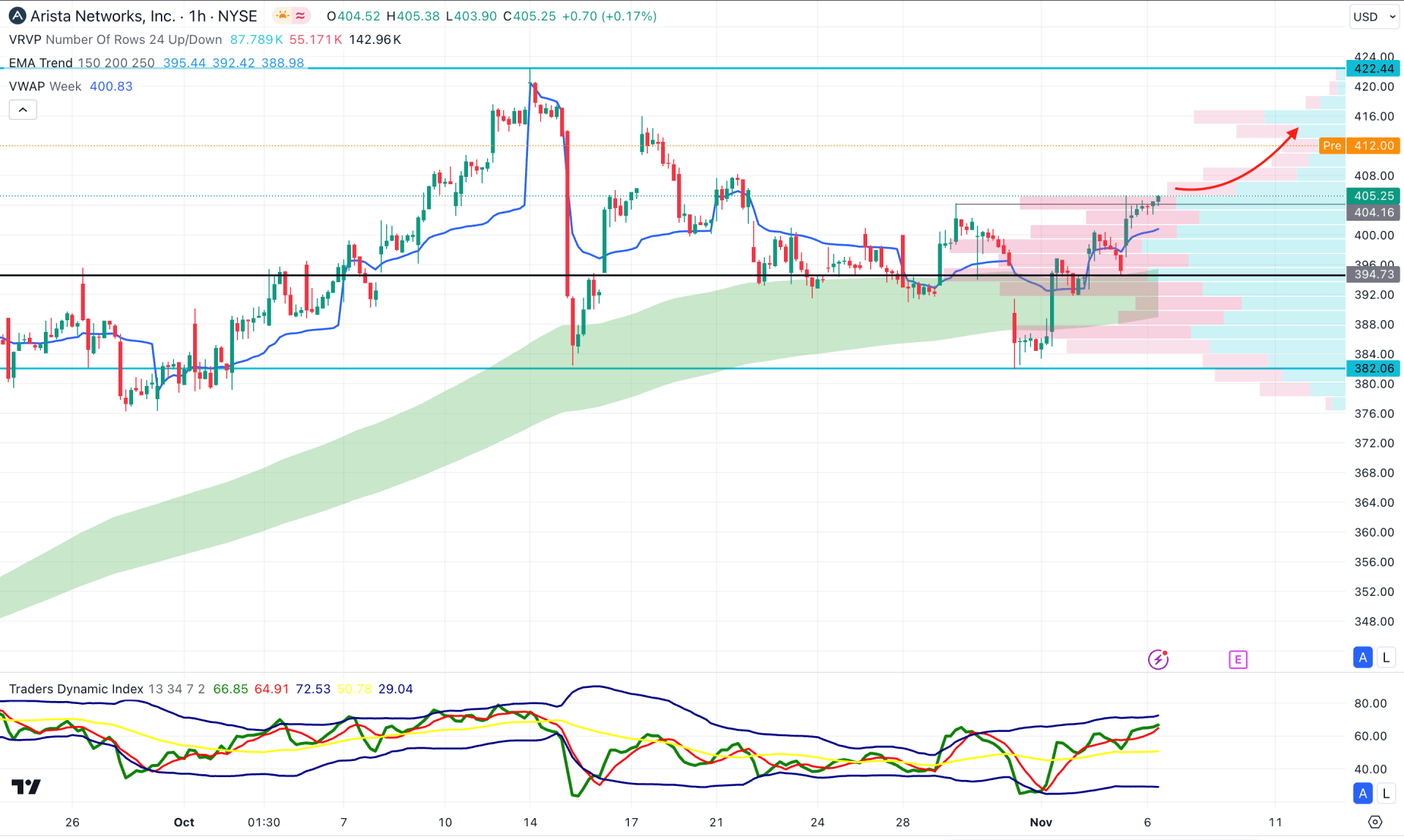This screenshot has height=840, width=1404.
Task: Click the lightning bolt events icon
Action: point(1158,659)
